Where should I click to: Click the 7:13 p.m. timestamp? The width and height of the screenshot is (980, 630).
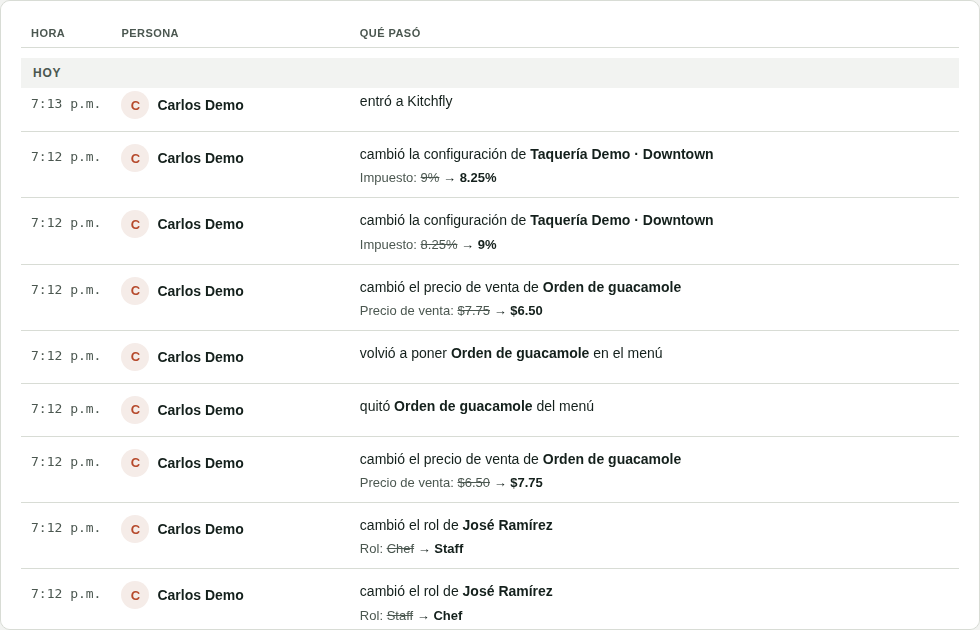pyautogui.click(x=66, y=104)
